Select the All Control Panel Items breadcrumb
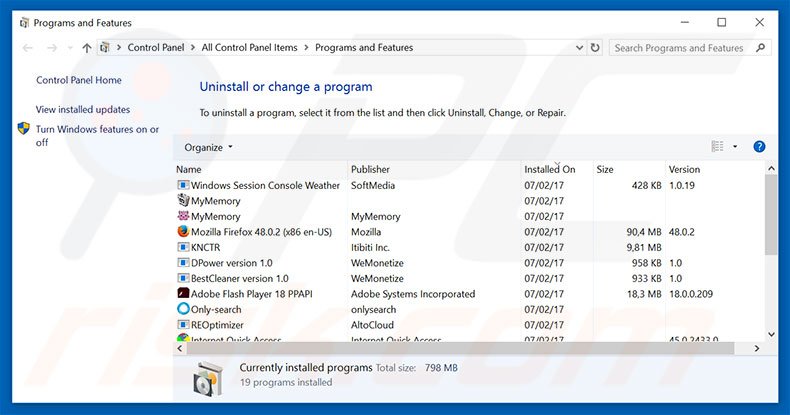 (x=249, y=47)
